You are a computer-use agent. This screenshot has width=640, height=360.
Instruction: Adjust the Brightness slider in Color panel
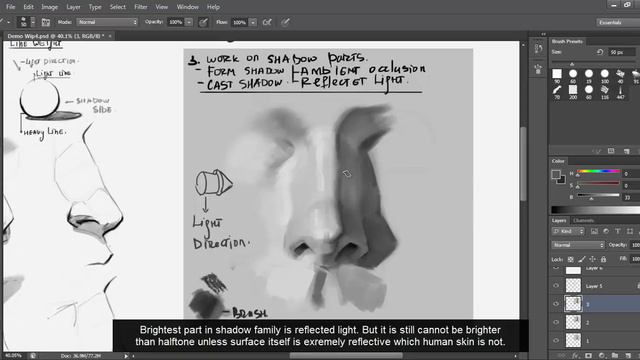tap(598, 196)
